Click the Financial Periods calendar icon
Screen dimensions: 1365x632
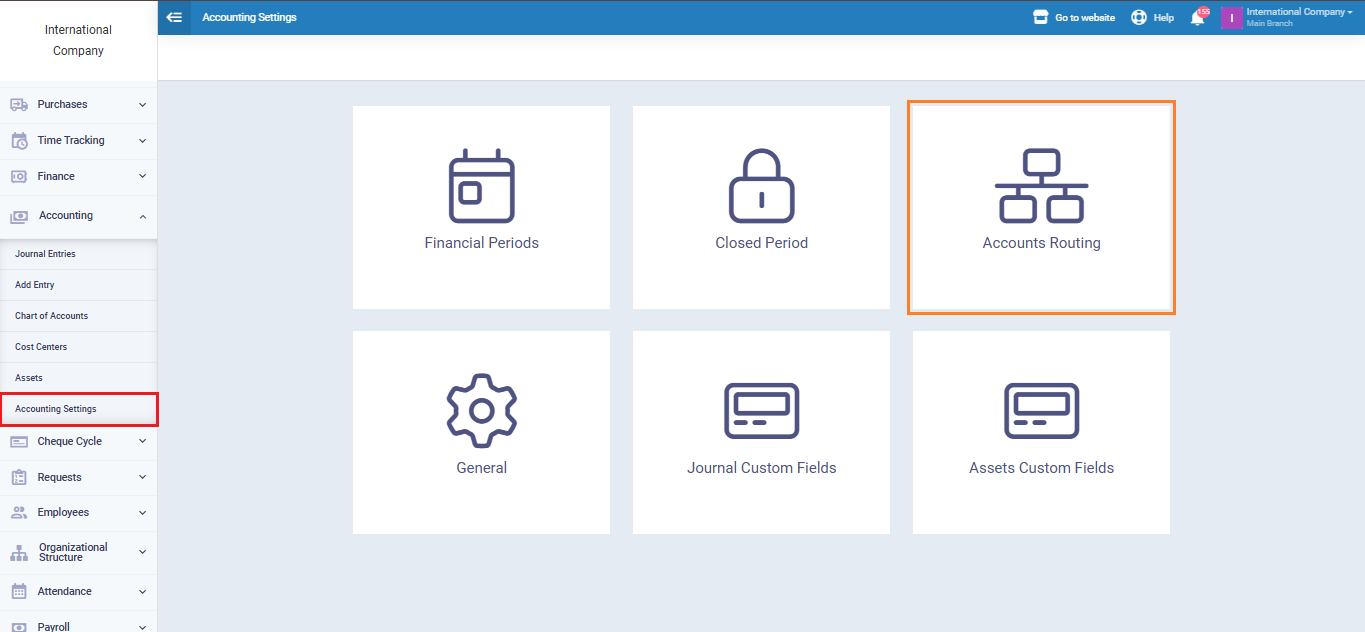[481, 186]
